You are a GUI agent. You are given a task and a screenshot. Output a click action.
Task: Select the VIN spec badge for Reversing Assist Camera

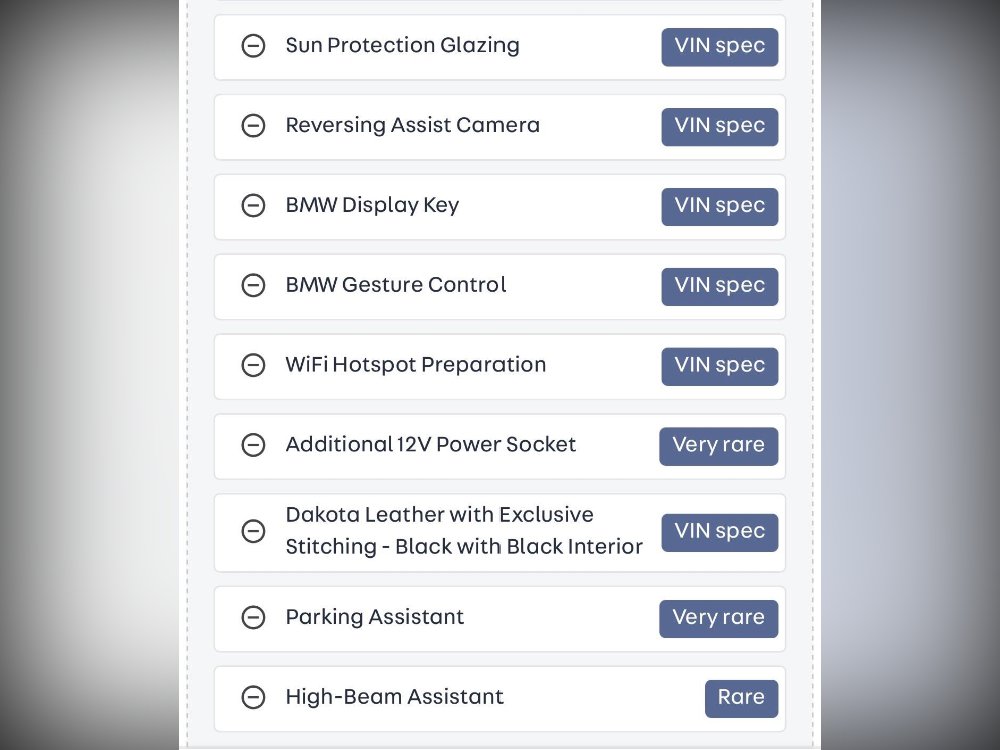pos(719,126)
